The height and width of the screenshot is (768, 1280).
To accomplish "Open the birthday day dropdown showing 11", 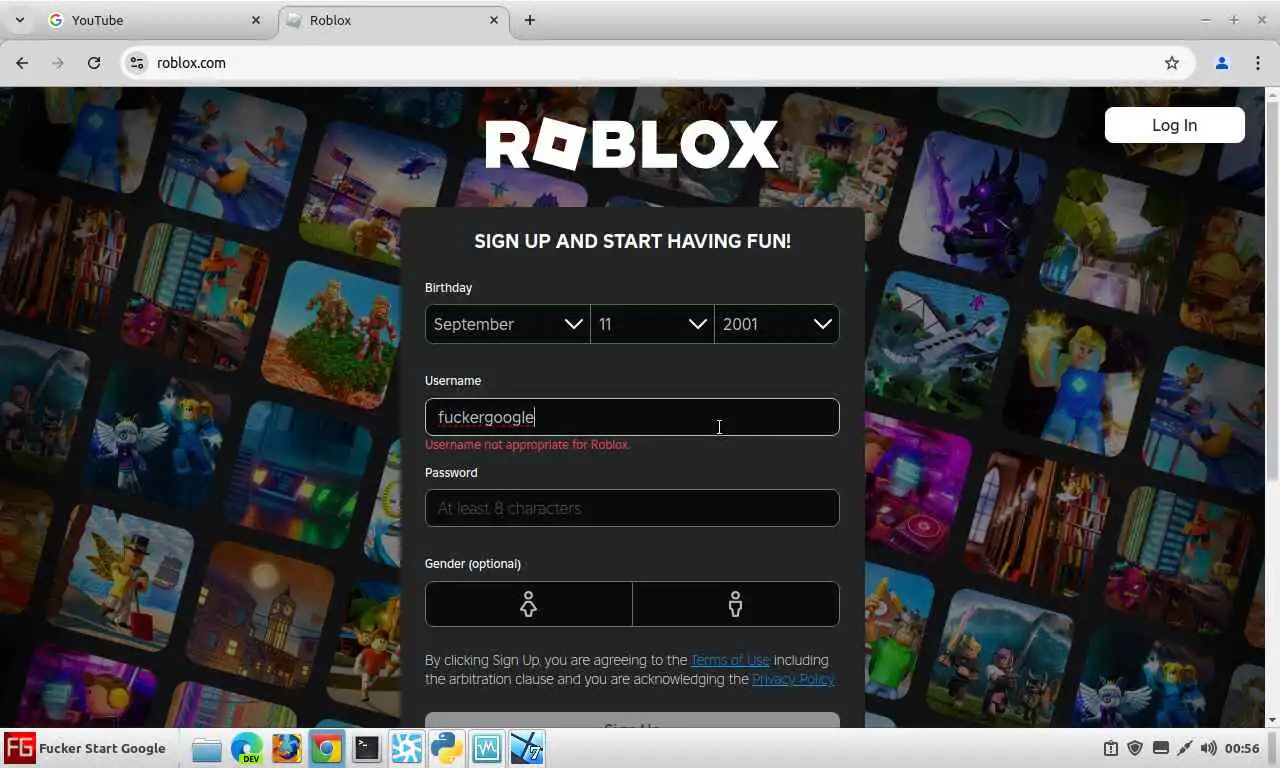I will (653, 324).
